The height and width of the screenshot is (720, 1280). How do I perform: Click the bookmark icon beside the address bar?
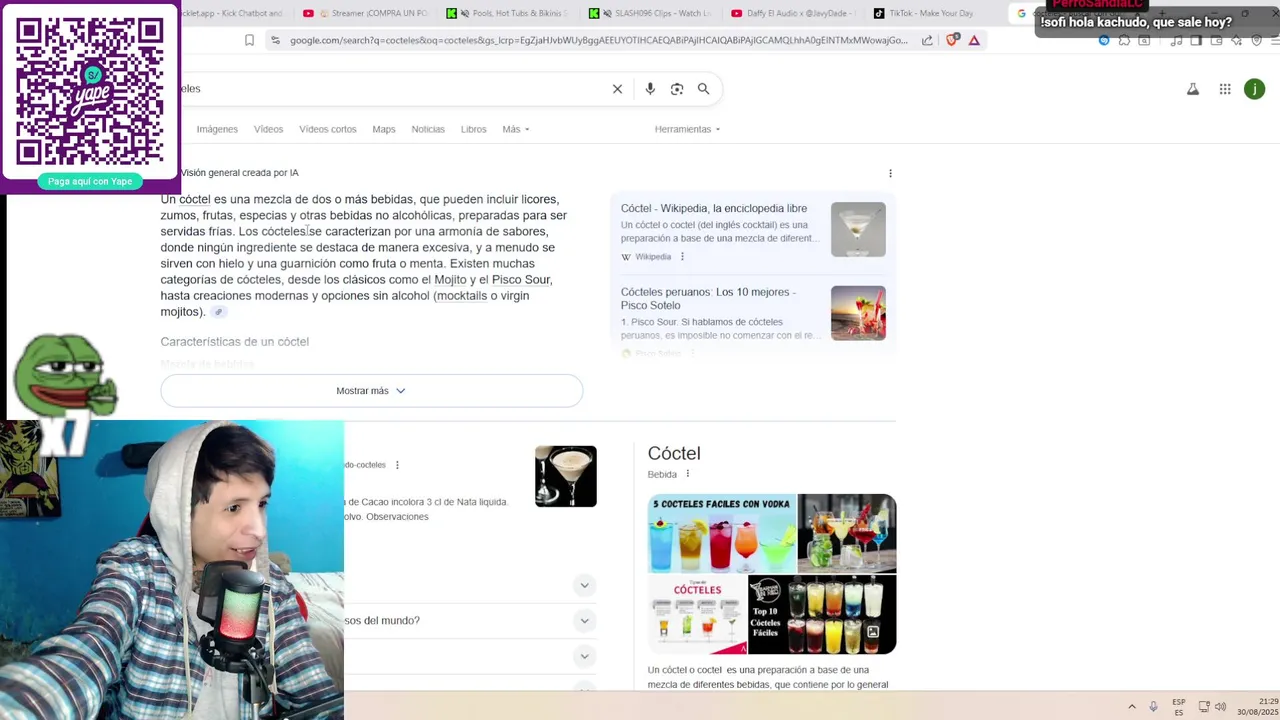point(249,40)
